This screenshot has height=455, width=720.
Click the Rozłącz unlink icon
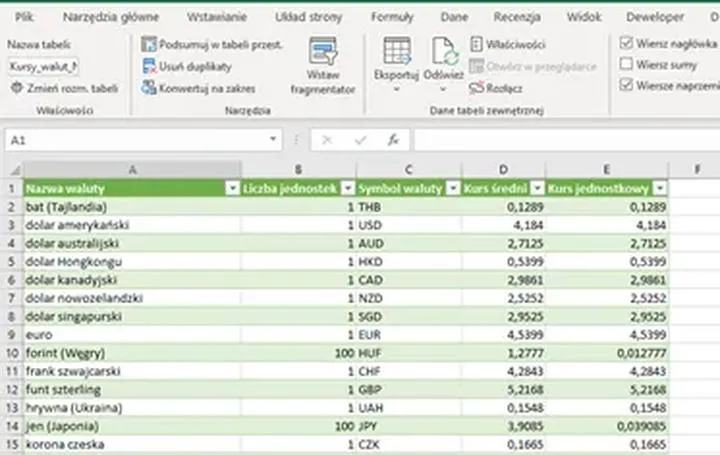click(x=477, y=88)
